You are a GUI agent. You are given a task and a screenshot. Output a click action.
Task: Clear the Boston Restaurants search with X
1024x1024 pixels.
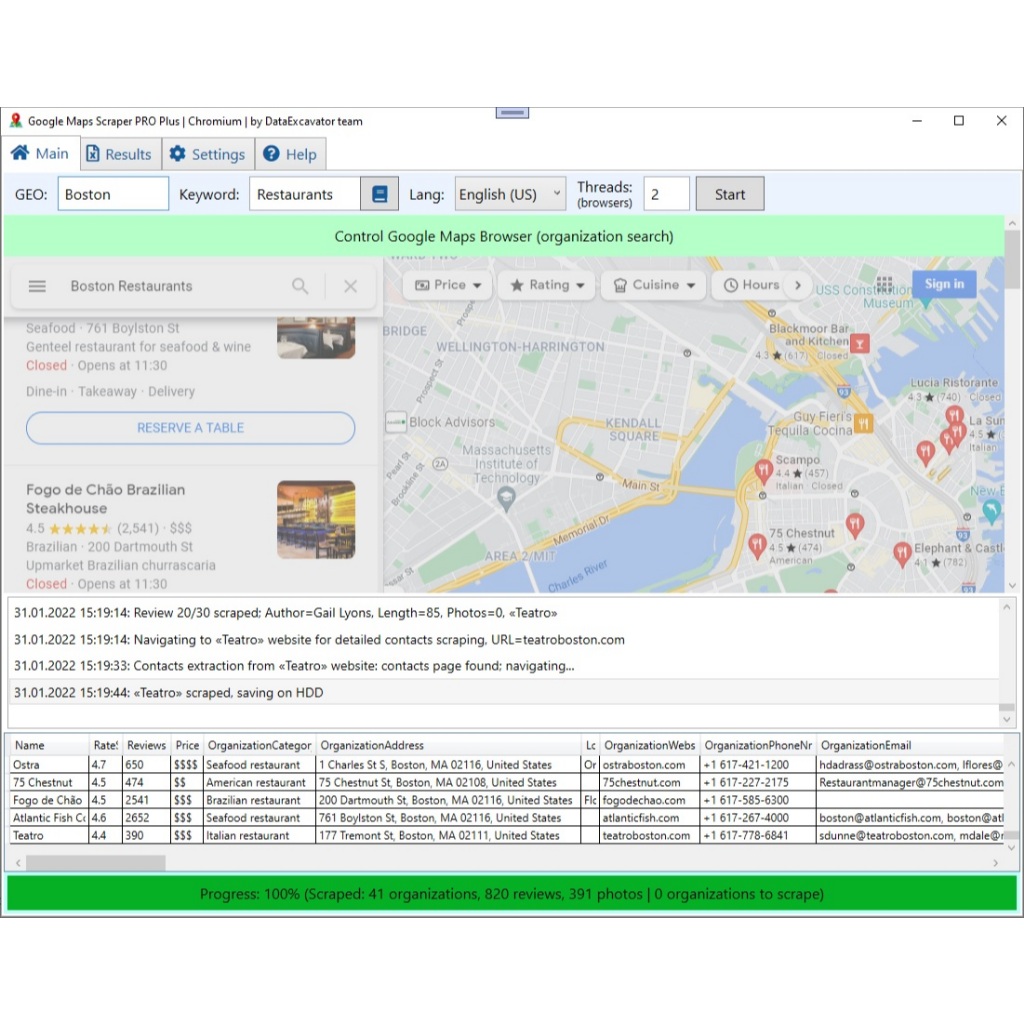tap(350, 286)
